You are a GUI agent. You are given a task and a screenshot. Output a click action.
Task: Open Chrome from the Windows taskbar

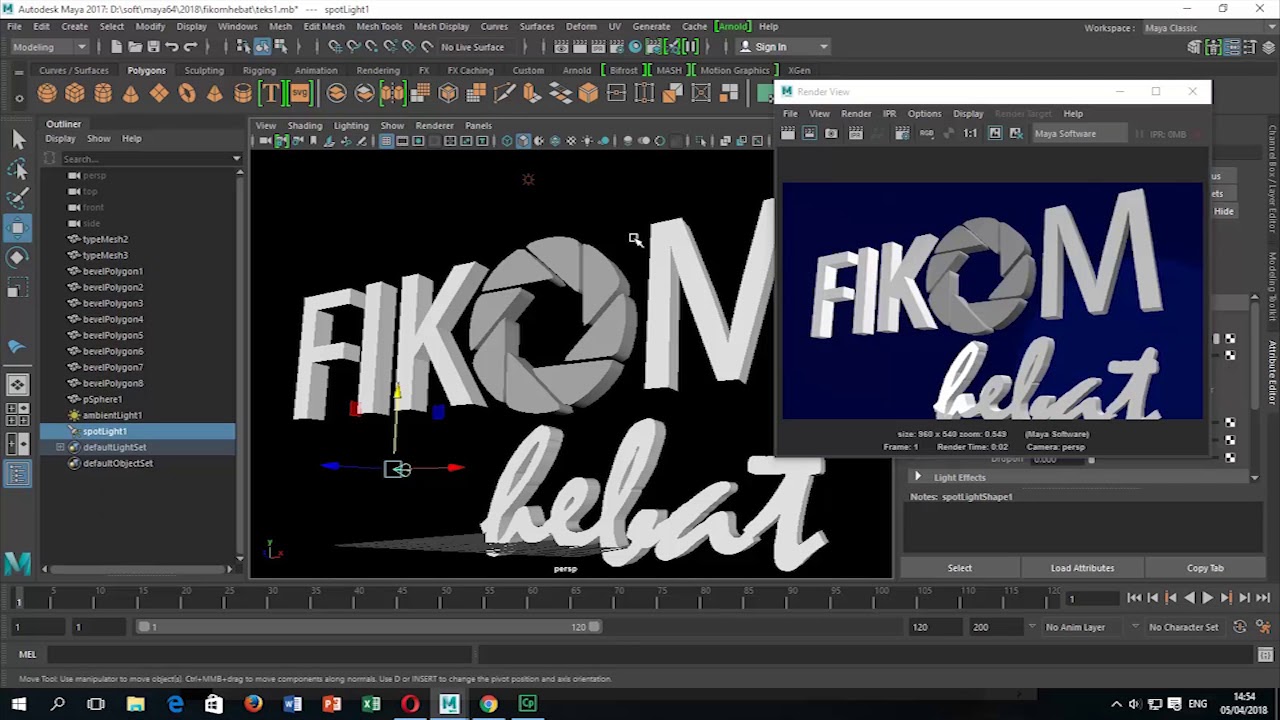[488, 704]
